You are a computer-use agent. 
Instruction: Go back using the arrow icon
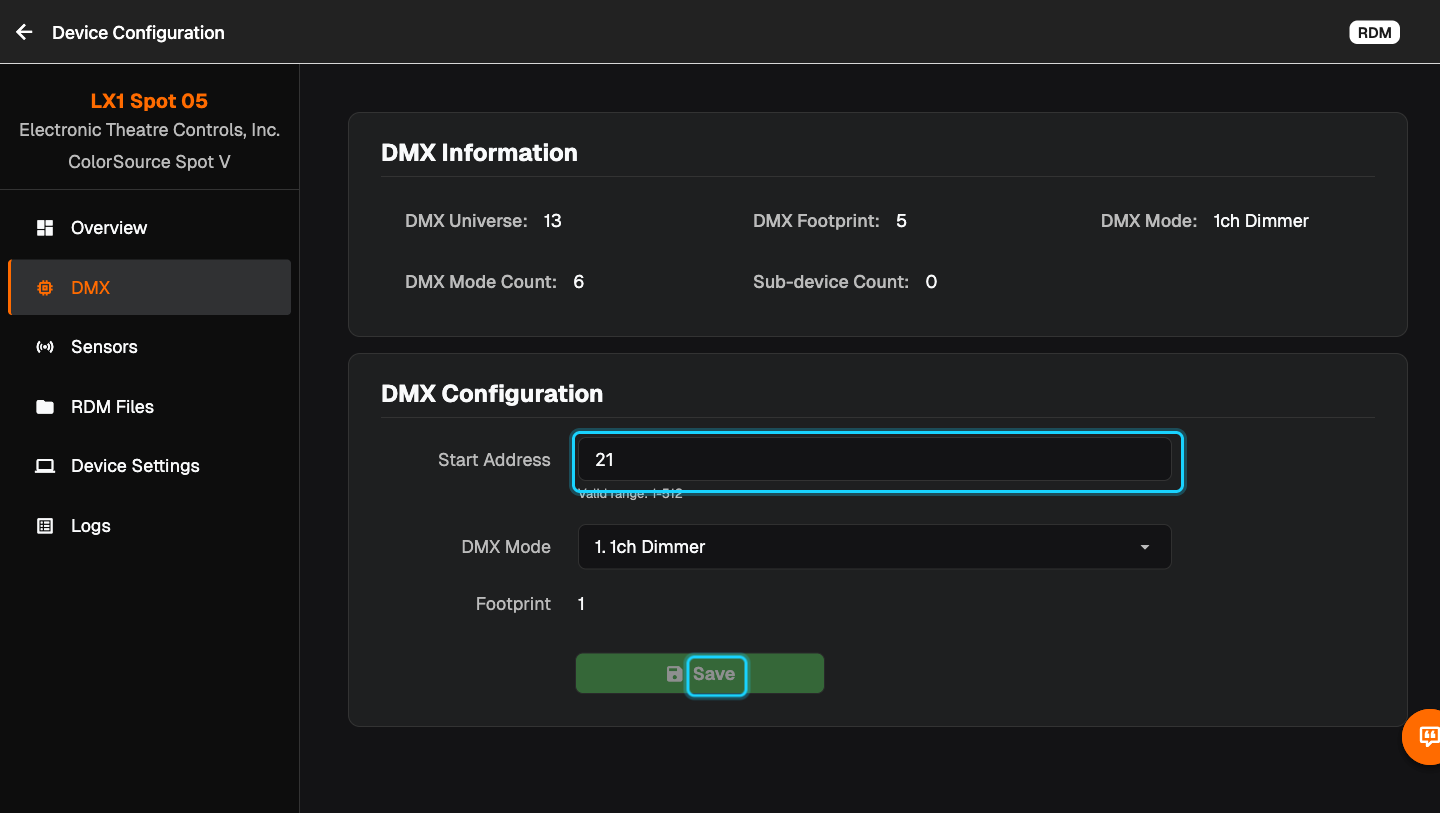coord(25,32)
